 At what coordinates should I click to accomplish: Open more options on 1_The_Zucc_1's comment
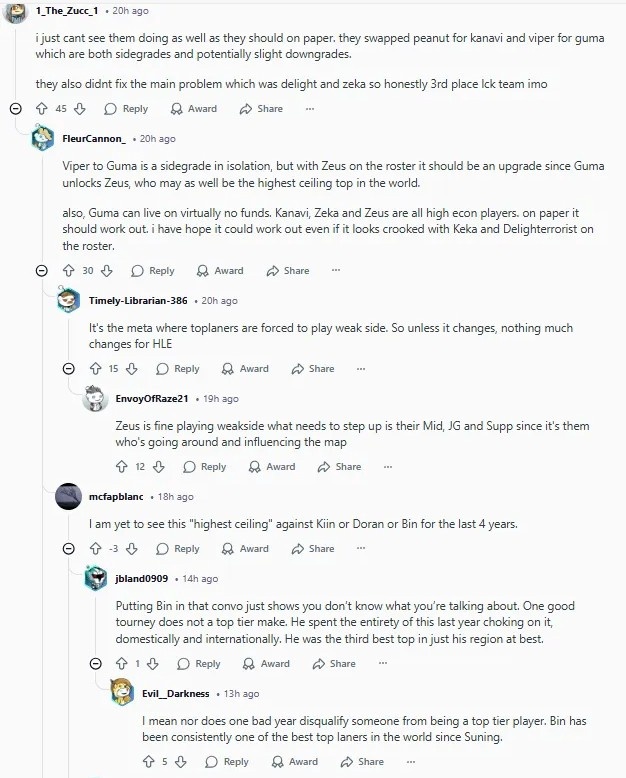[310, 109]
